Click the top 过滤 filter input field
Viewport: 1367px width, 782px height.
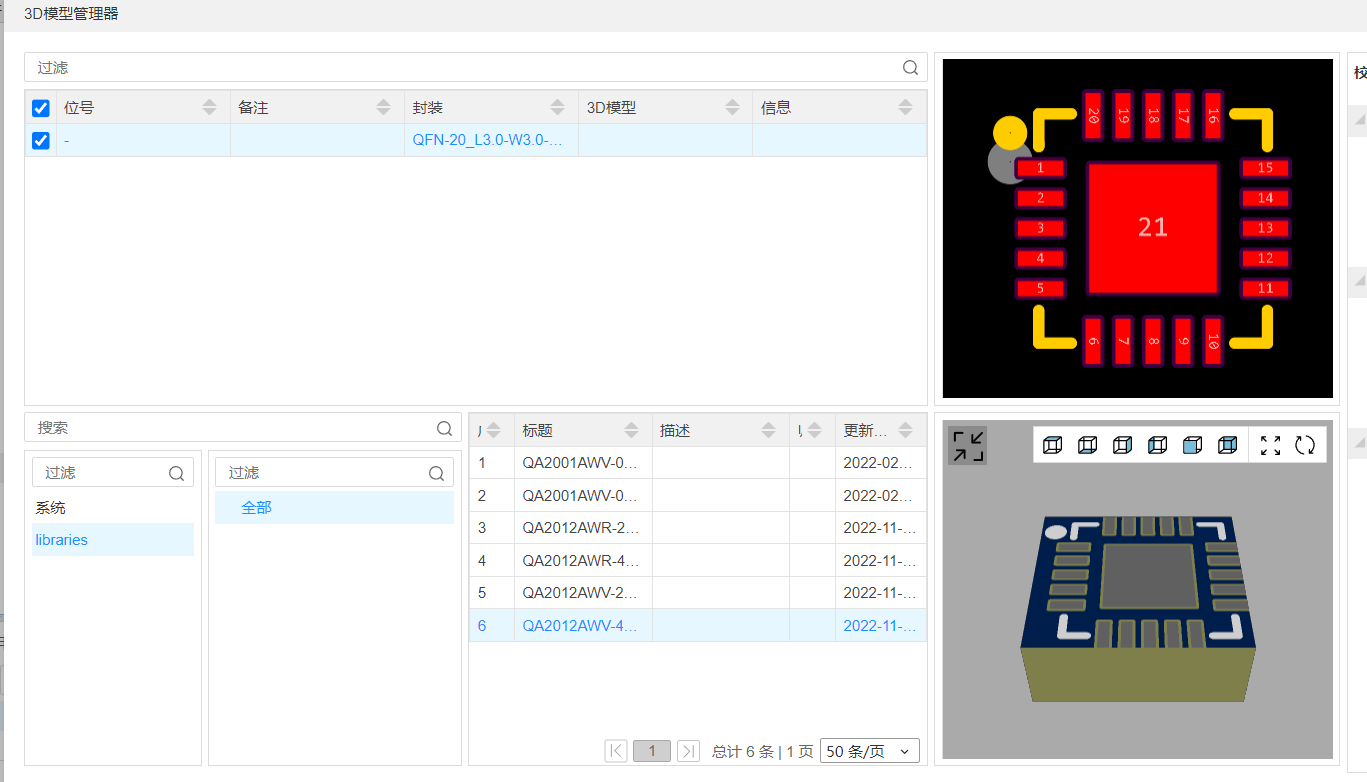pyautogui.click(x=465, y=68)
